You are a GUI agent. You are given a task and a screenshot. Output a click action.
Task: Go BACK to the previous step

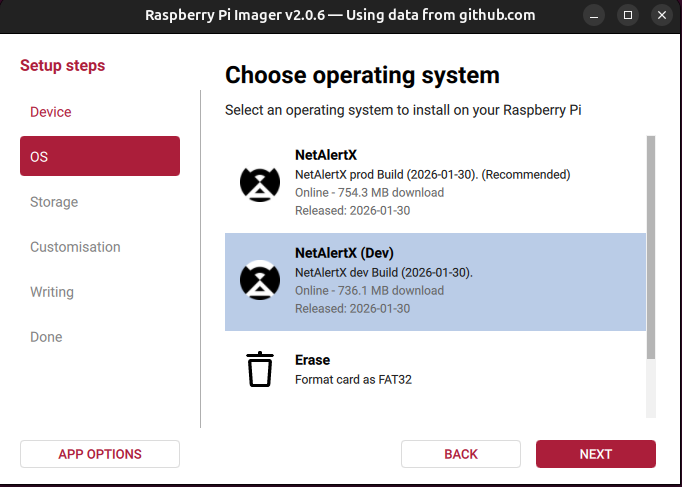tap(461, 454)
